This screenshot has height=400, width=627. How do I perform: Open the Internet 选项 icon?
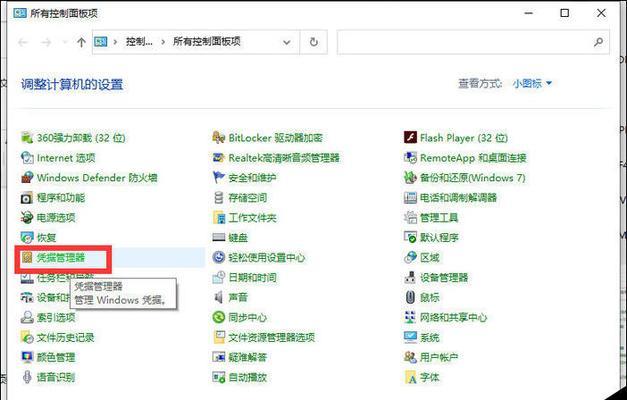tap(27, 158)
